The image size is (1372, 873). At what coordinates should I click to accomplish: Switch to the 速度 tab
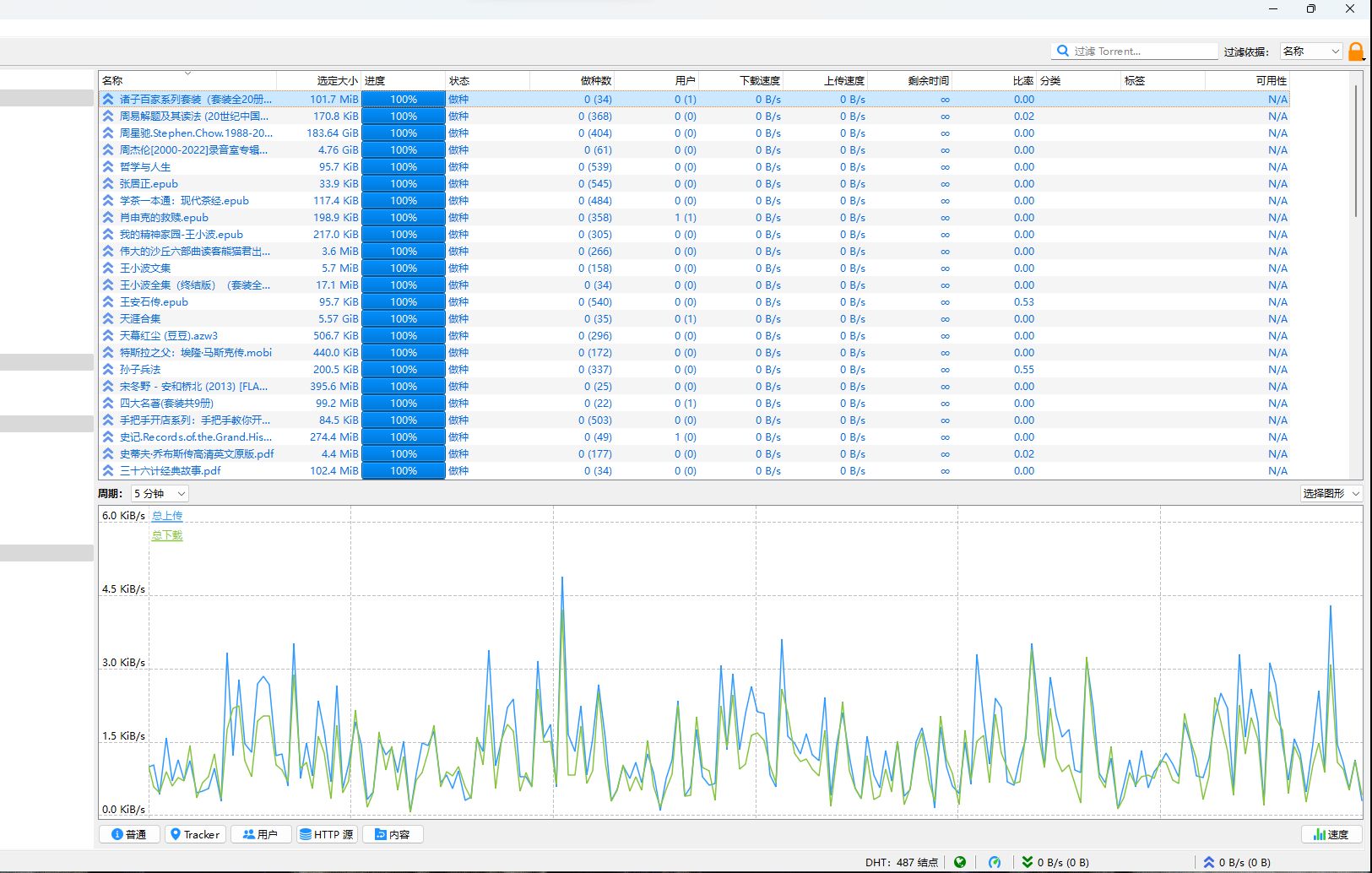tap(1331, 834)
